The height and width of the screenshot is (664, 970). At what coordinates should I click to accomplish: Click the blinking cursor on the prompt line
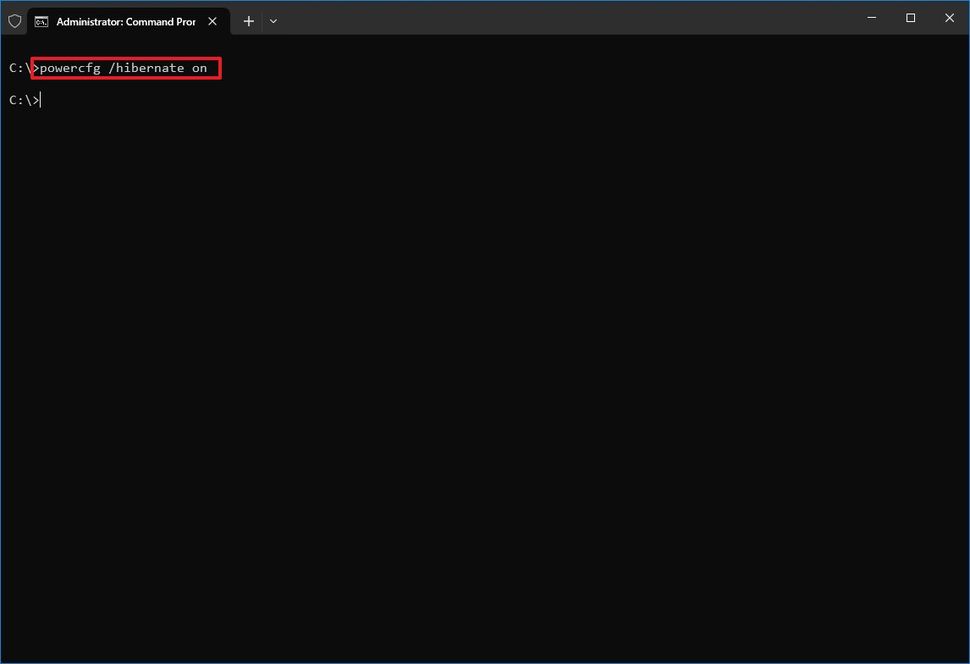40,99
